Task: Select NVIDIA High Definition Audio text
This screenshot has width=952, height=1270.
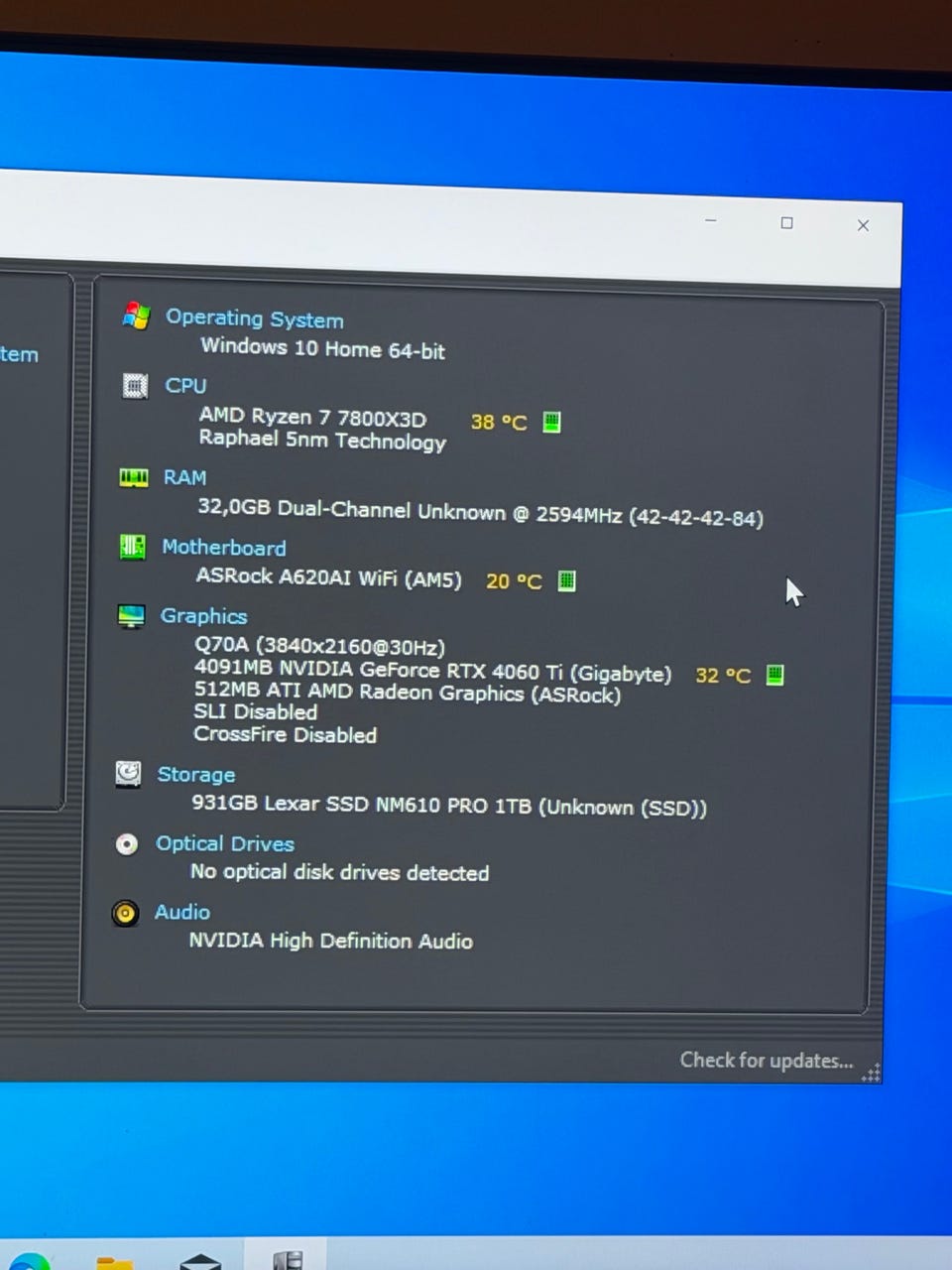Action: click(x=330, y=941)
